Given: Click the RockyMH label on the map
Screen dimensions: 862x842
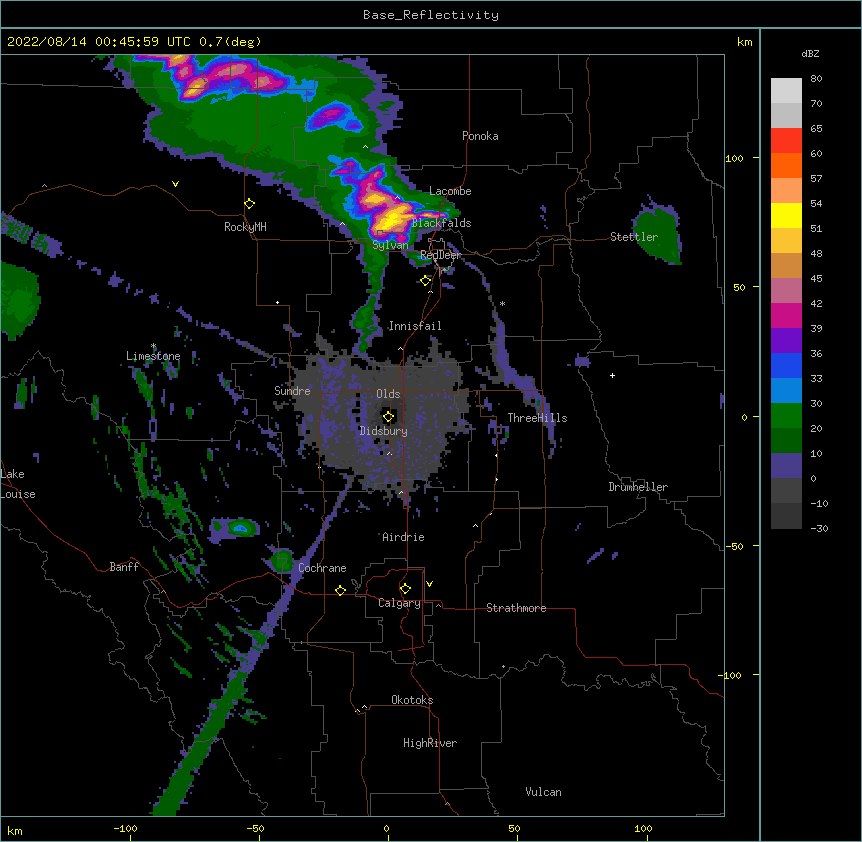Looking at the screenshot, I should click(x=245, y=227).
